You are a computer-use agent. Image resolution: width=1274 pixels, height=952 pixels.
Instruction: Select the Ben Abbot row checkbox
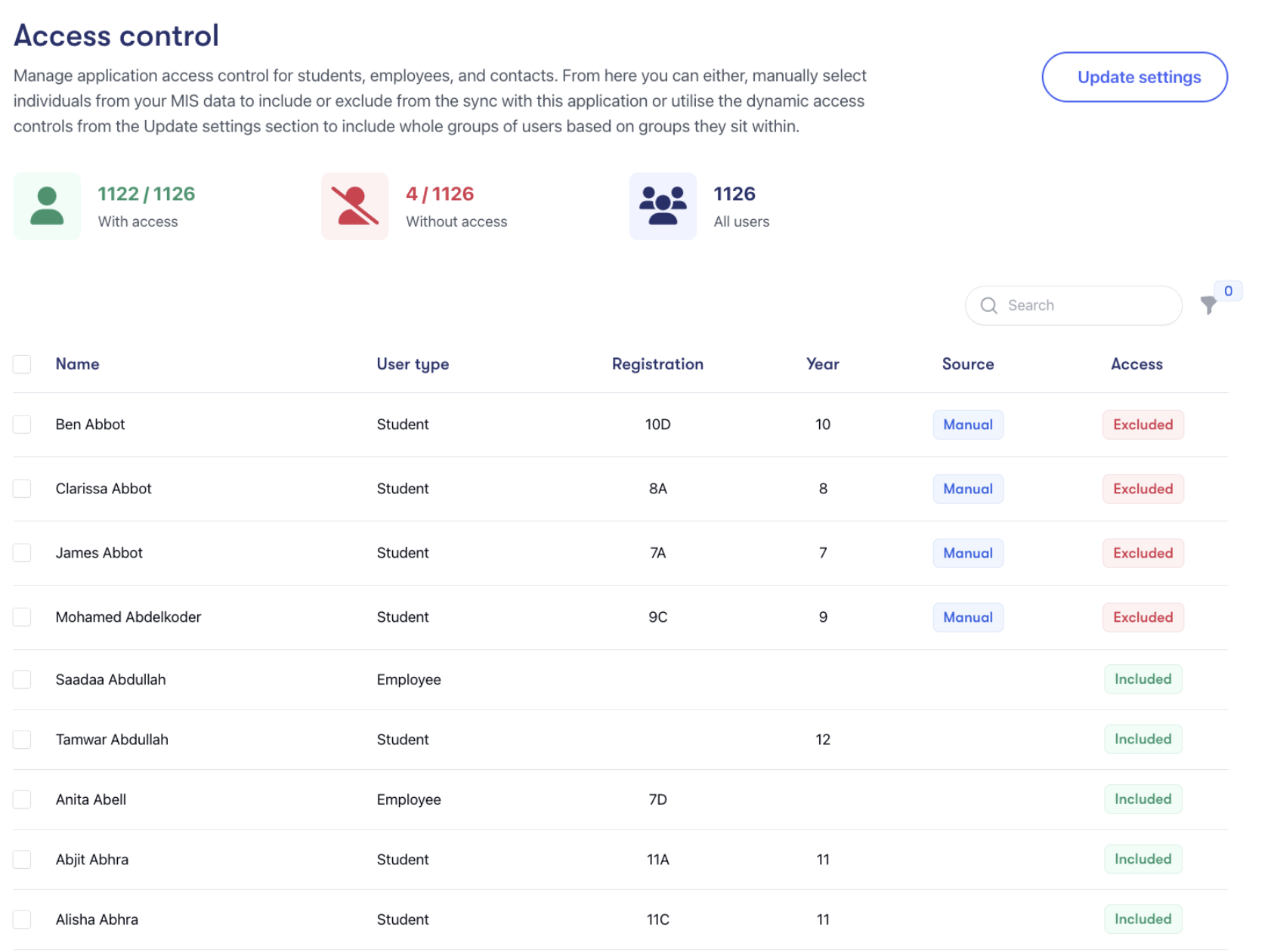pos(22,425)
